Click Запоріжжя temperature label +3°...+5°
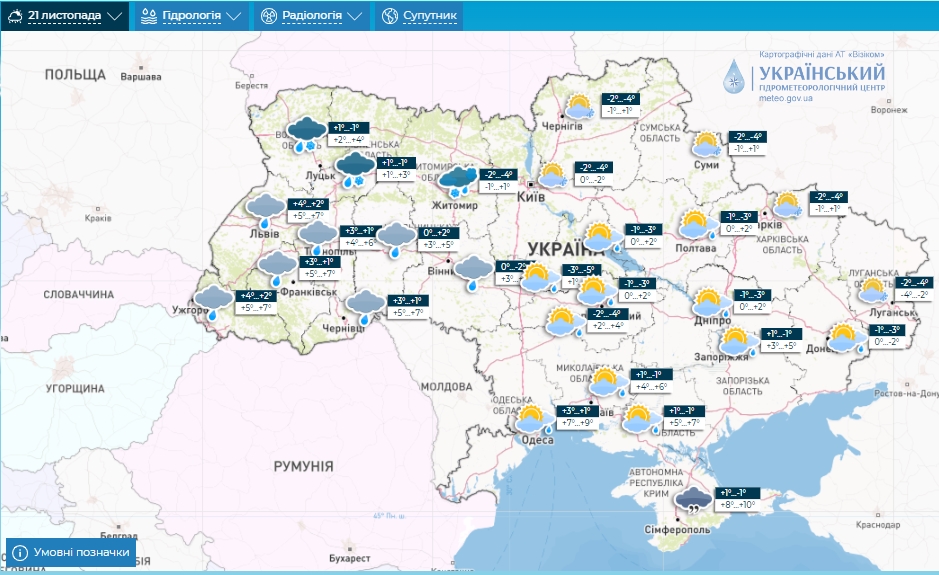This screenshot has height=575, width=939. pos(782,345)
